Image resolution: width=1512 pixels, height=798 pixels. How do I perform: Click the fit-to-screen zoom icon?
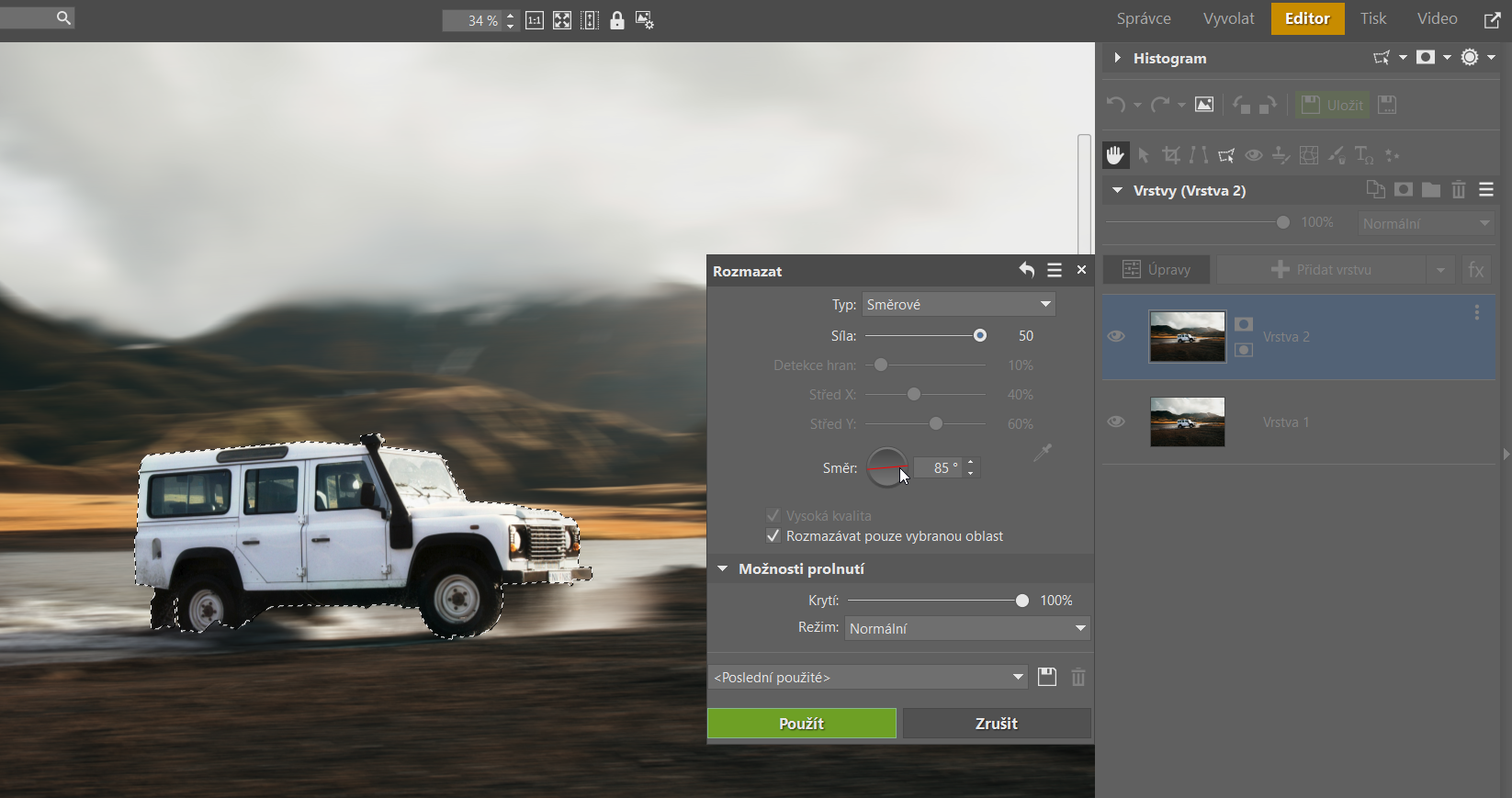(562, 20)
